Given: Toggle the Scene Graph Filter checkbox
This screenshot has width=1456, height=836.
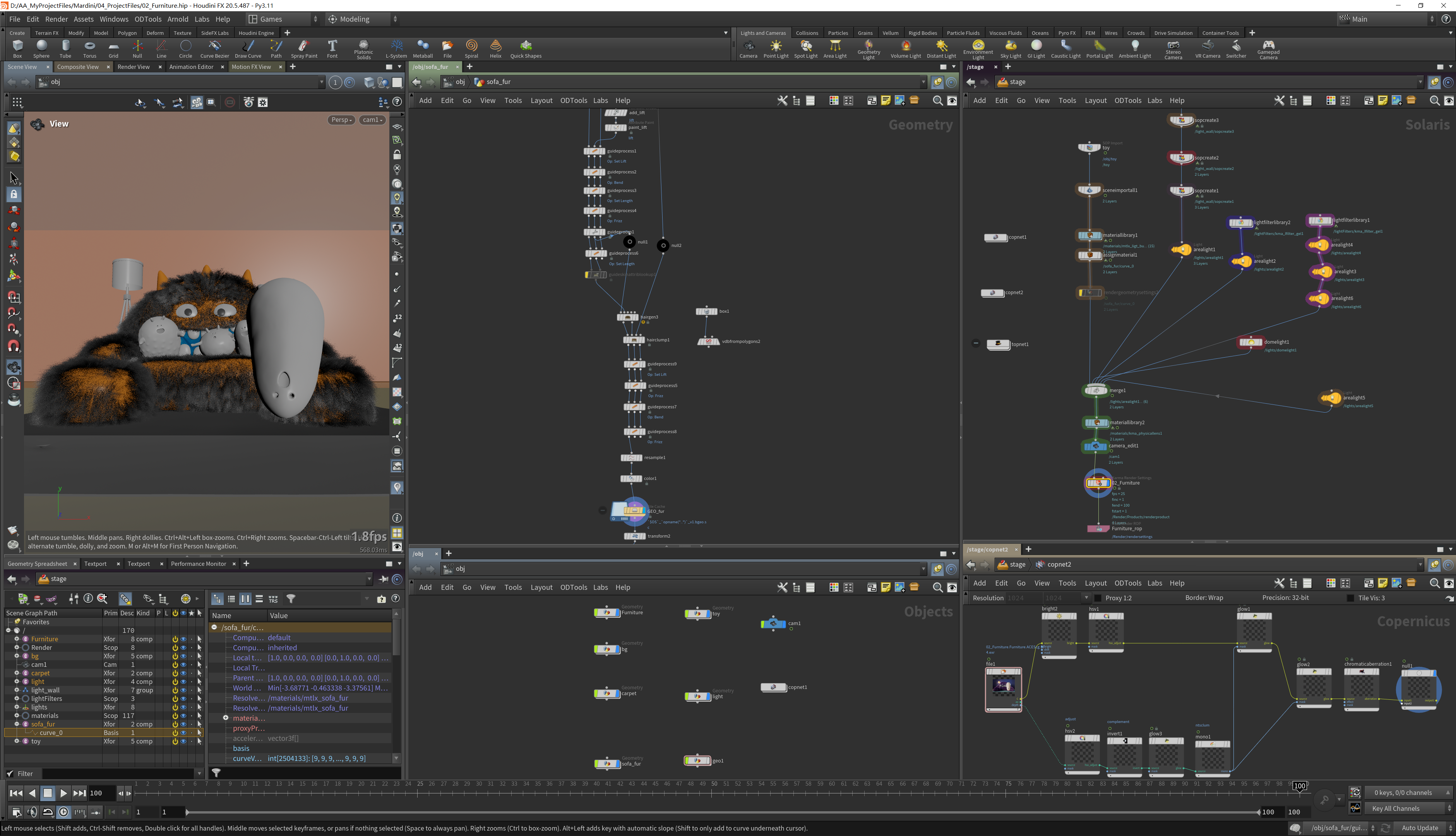Looking at the screenshot, I should tap(10, 773).
